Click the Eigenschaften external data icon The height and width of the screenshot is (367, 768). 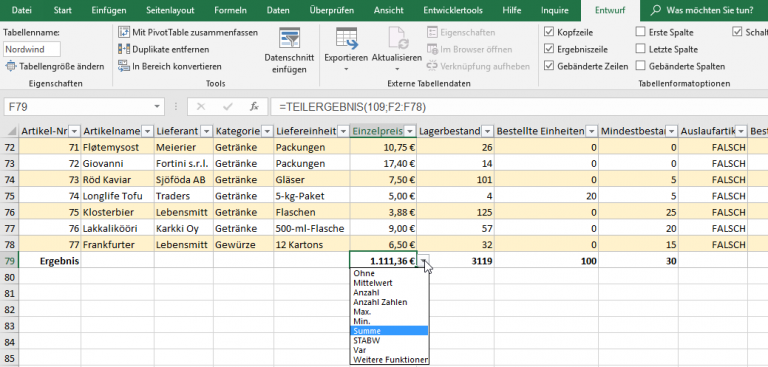tap(432, 32)
